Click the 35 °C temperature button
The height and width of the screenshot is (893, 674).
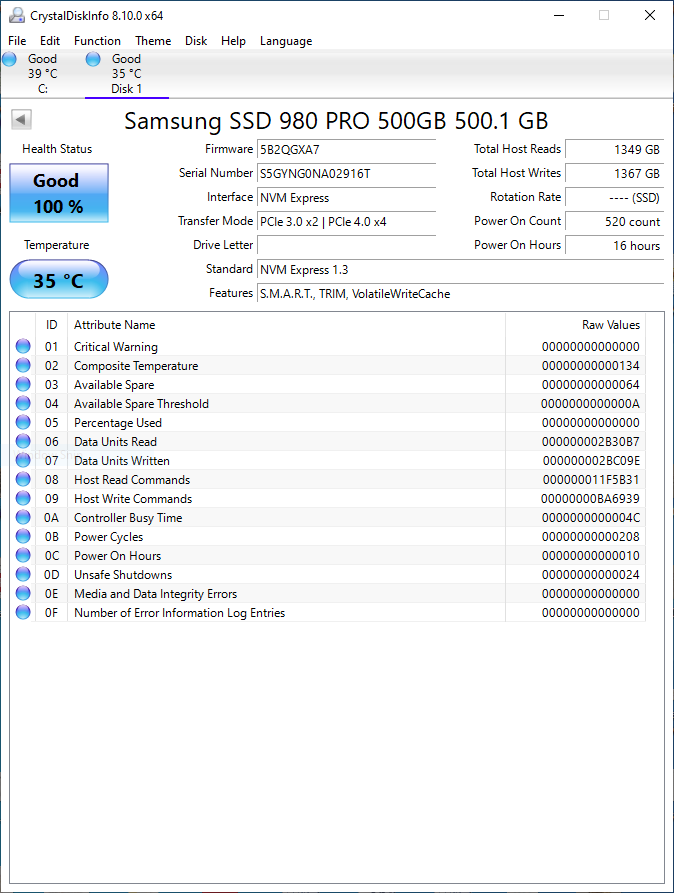click(59, 280)
